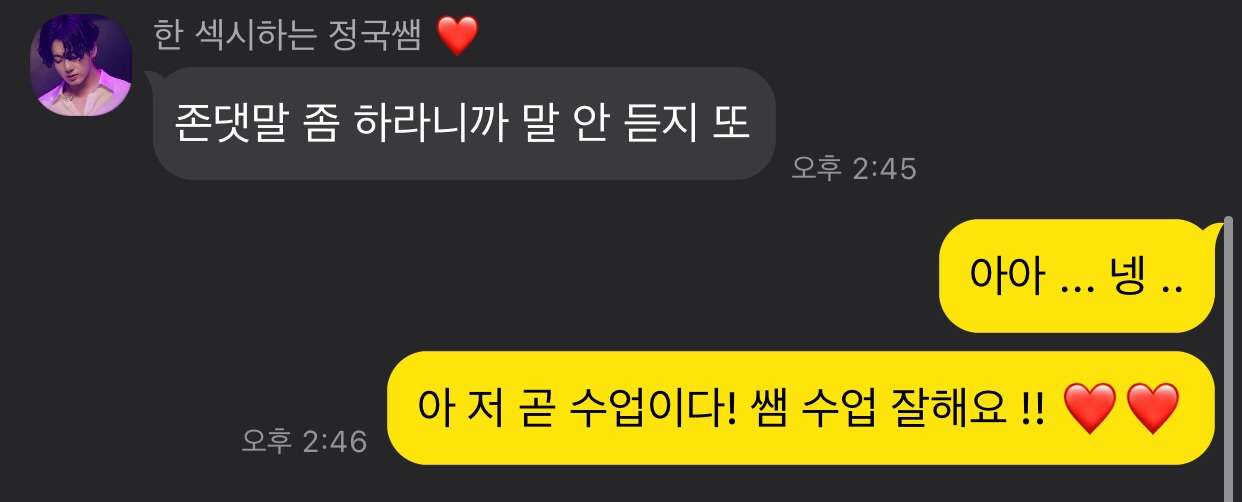Select the yellow bubble 아아 ... 넹 ..
Image resolution: width=1242 pixels, height=502 pixels.
1076,276
